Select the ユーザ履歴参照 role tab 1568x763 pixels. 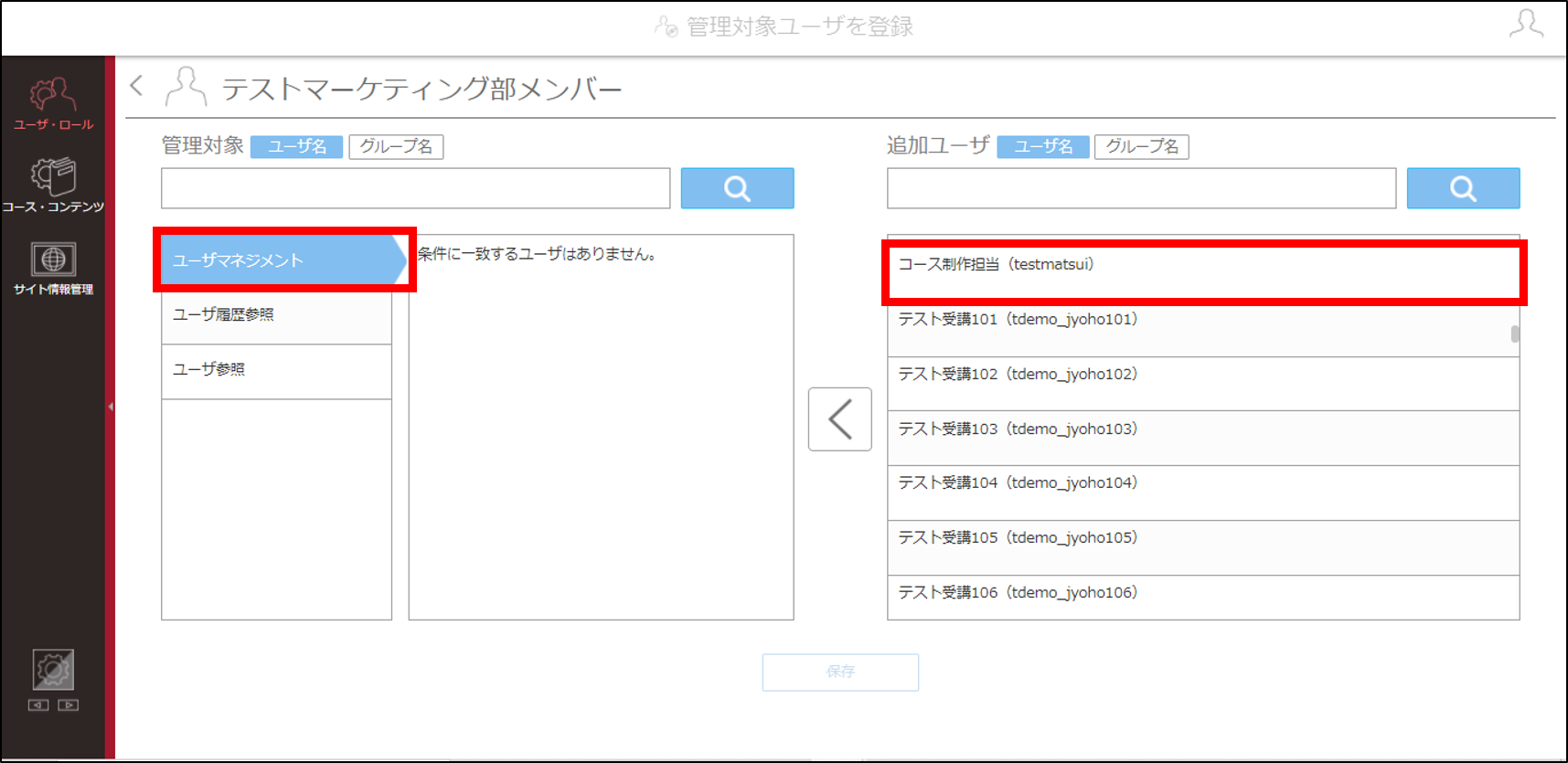(x=276, y=316)
